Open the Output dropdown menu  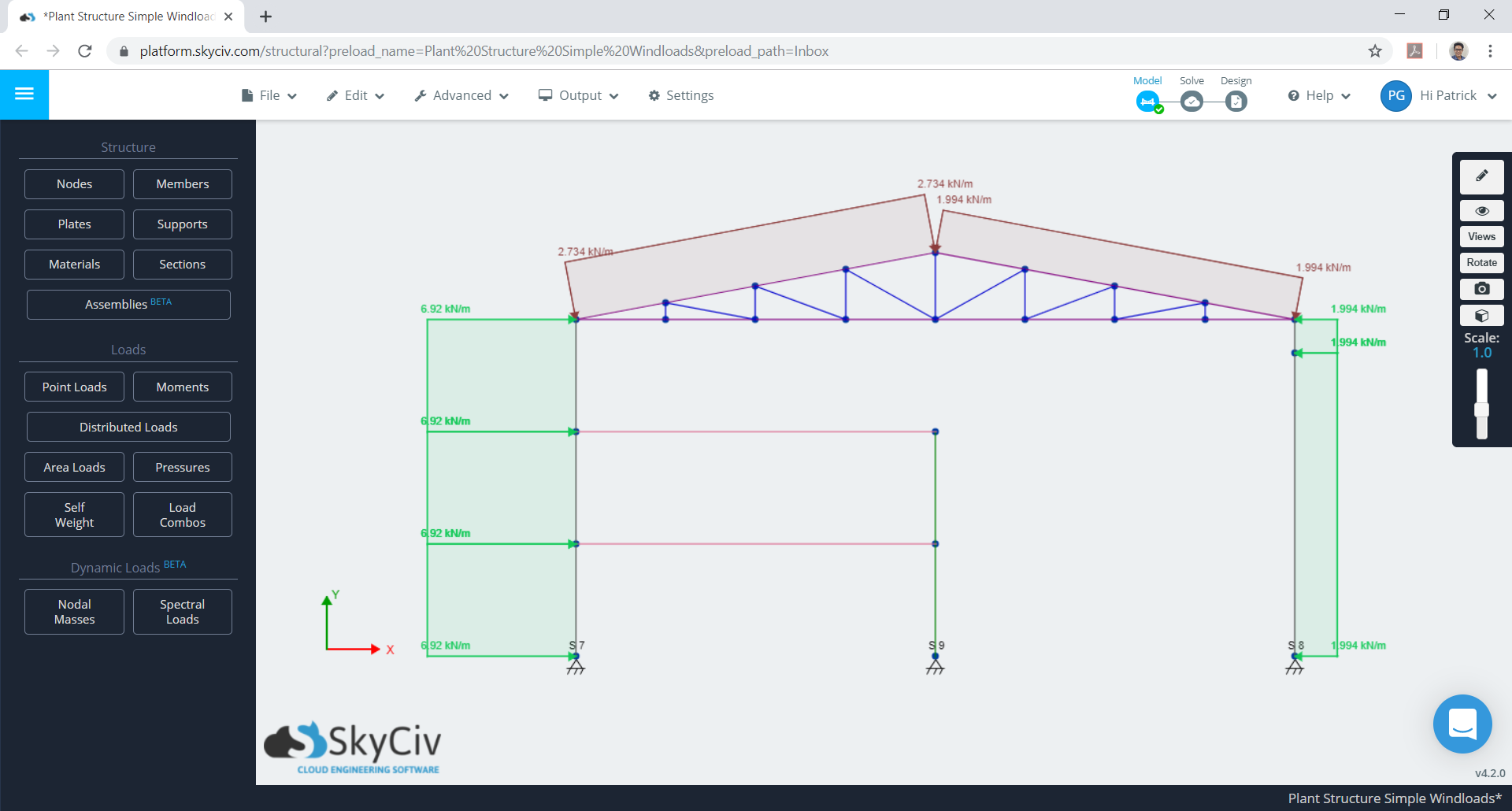580,95
